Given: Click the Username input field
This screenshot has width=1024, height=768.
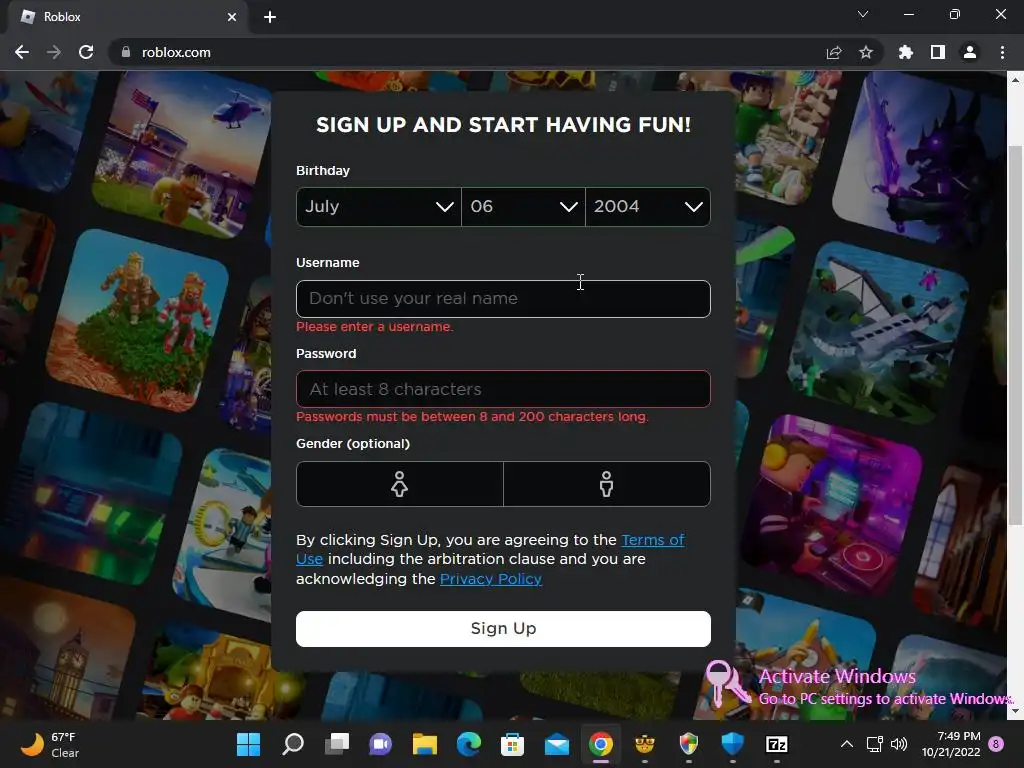Looking at the screenshot, I should coord(503,299).
